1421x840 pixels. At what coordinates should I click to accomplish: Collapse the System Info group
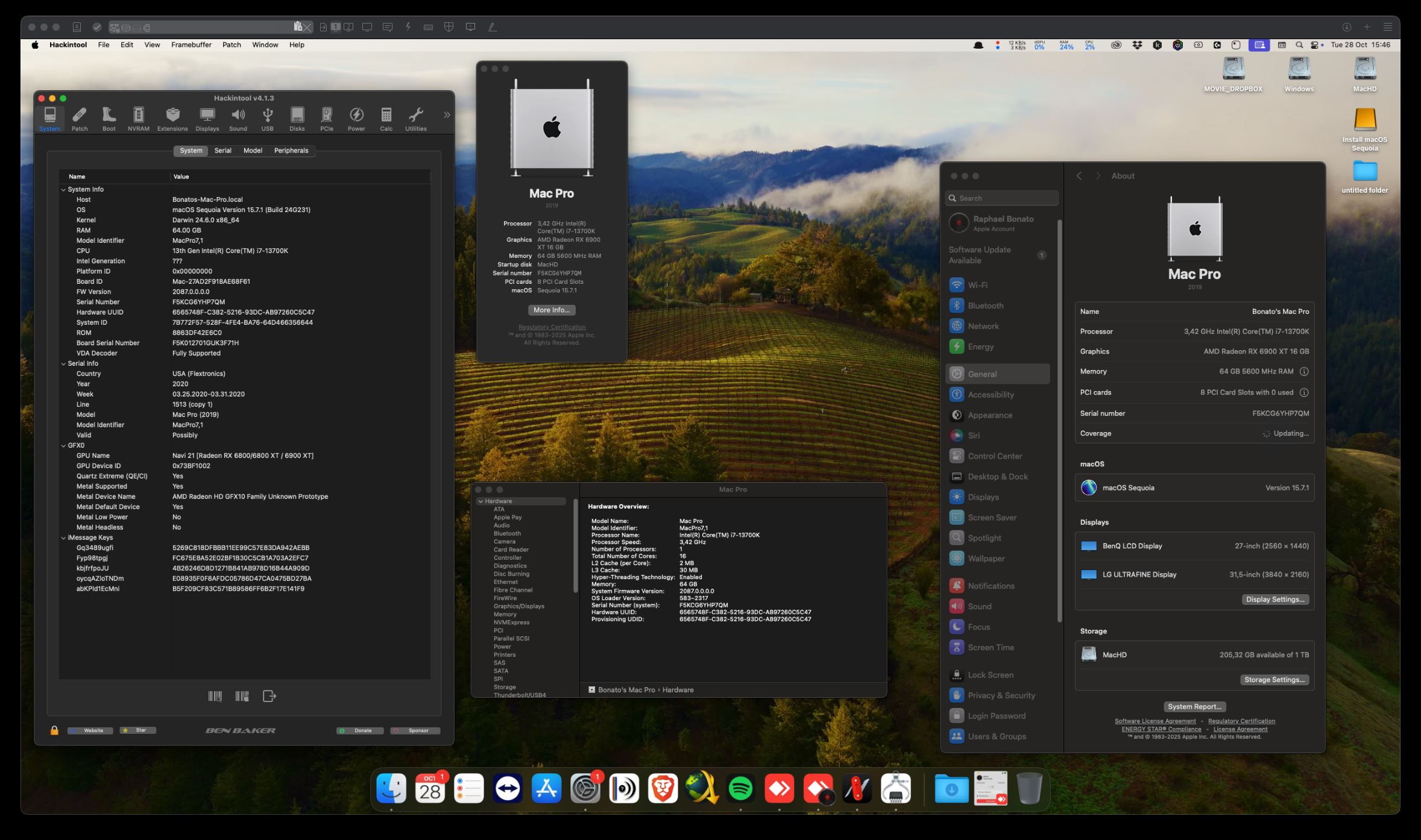63,189
